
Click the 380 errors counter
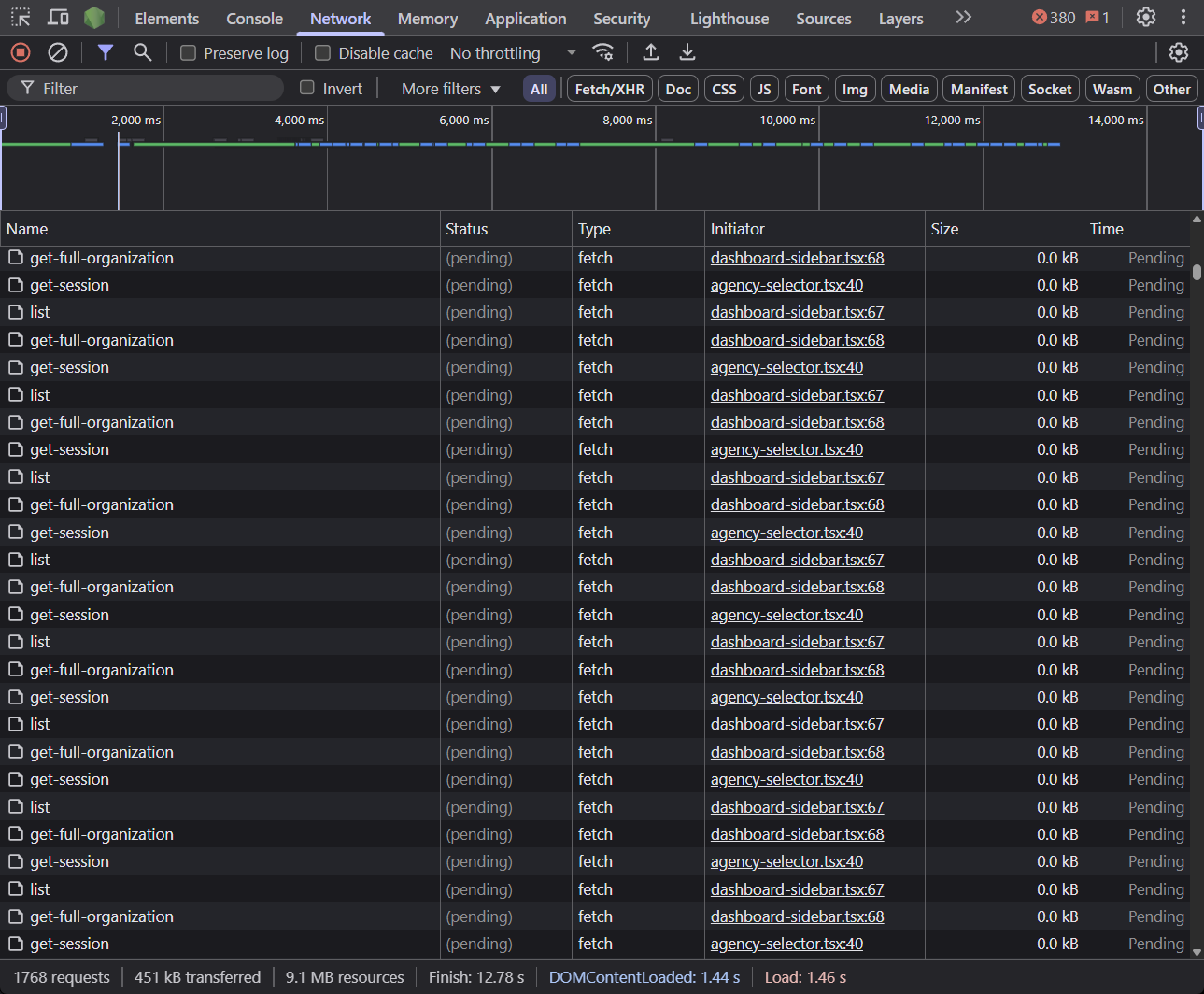point(1054,18)
